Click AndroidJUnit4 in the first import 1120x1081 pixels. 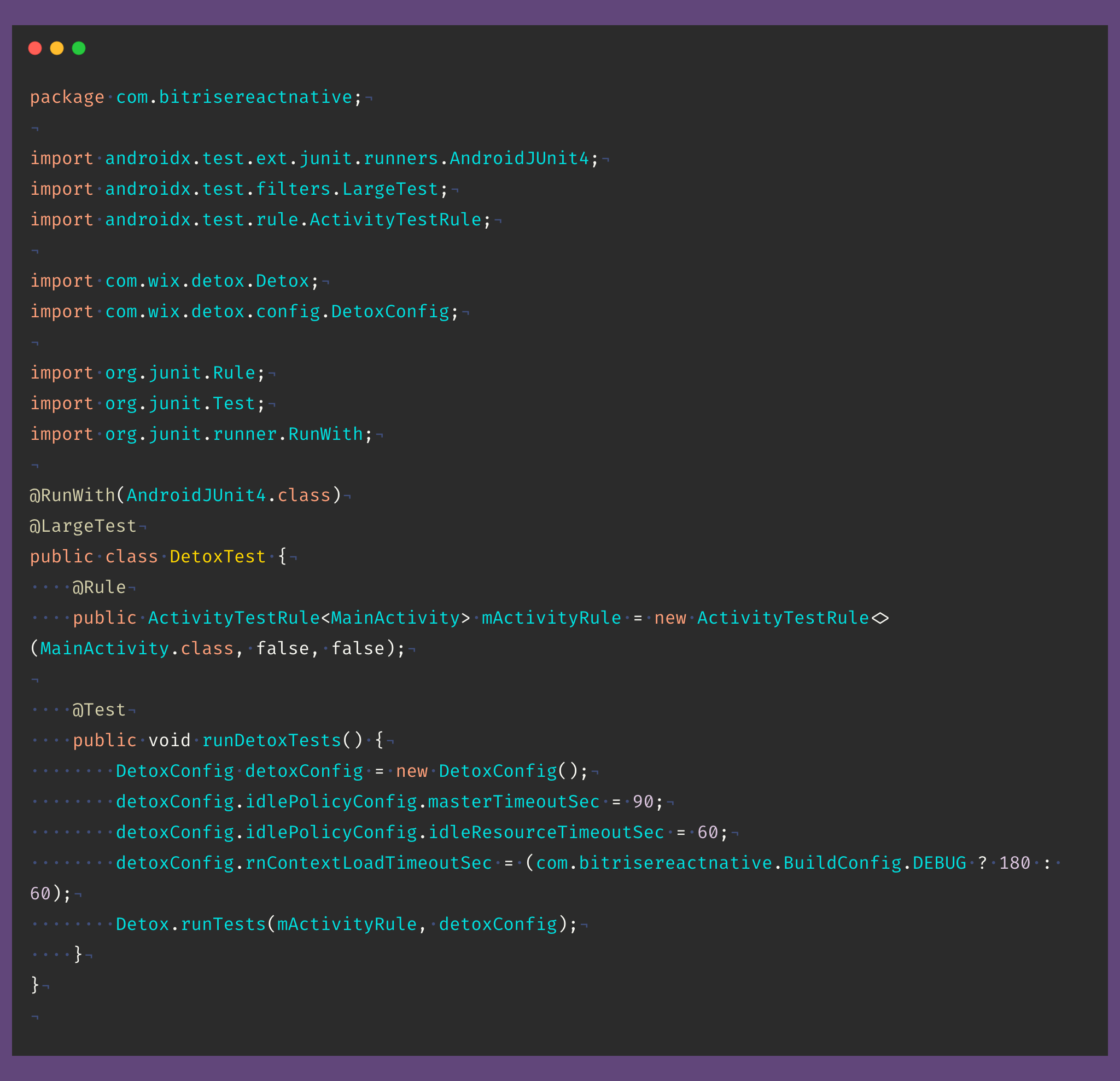click(519, 158)
